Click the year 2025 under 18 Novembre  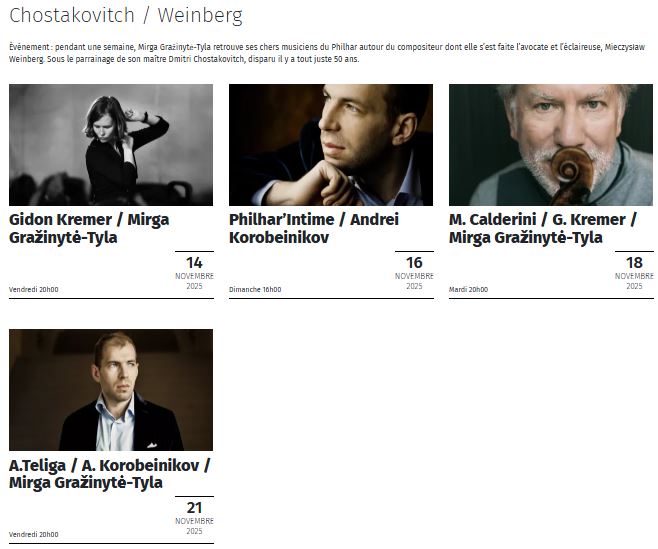coord(634,286)
